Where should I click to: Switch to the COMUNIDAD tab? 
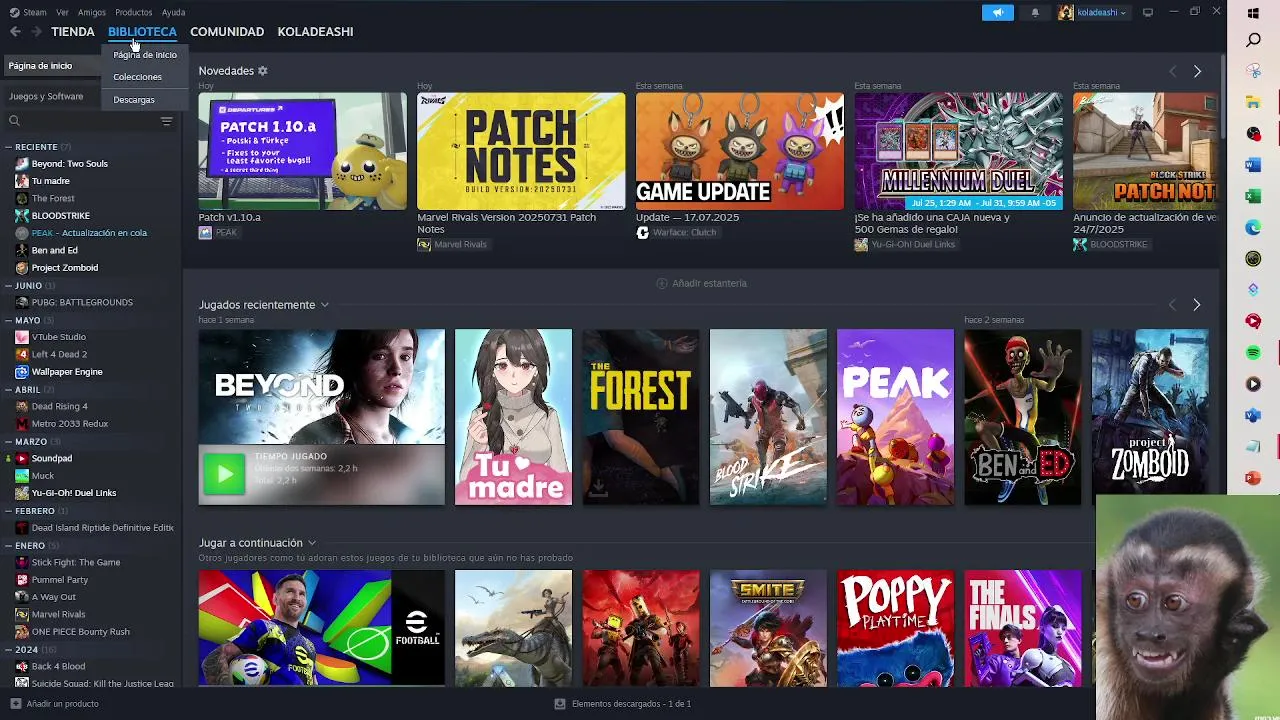coord(227,32)
